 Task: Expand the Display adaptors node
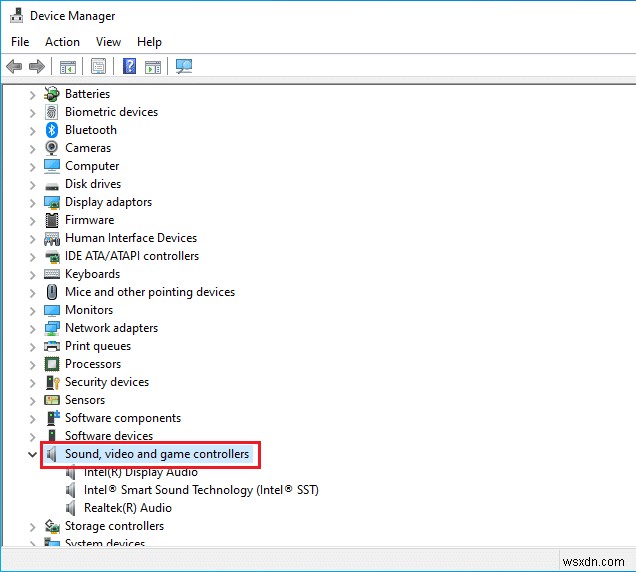tap(32, 203)
